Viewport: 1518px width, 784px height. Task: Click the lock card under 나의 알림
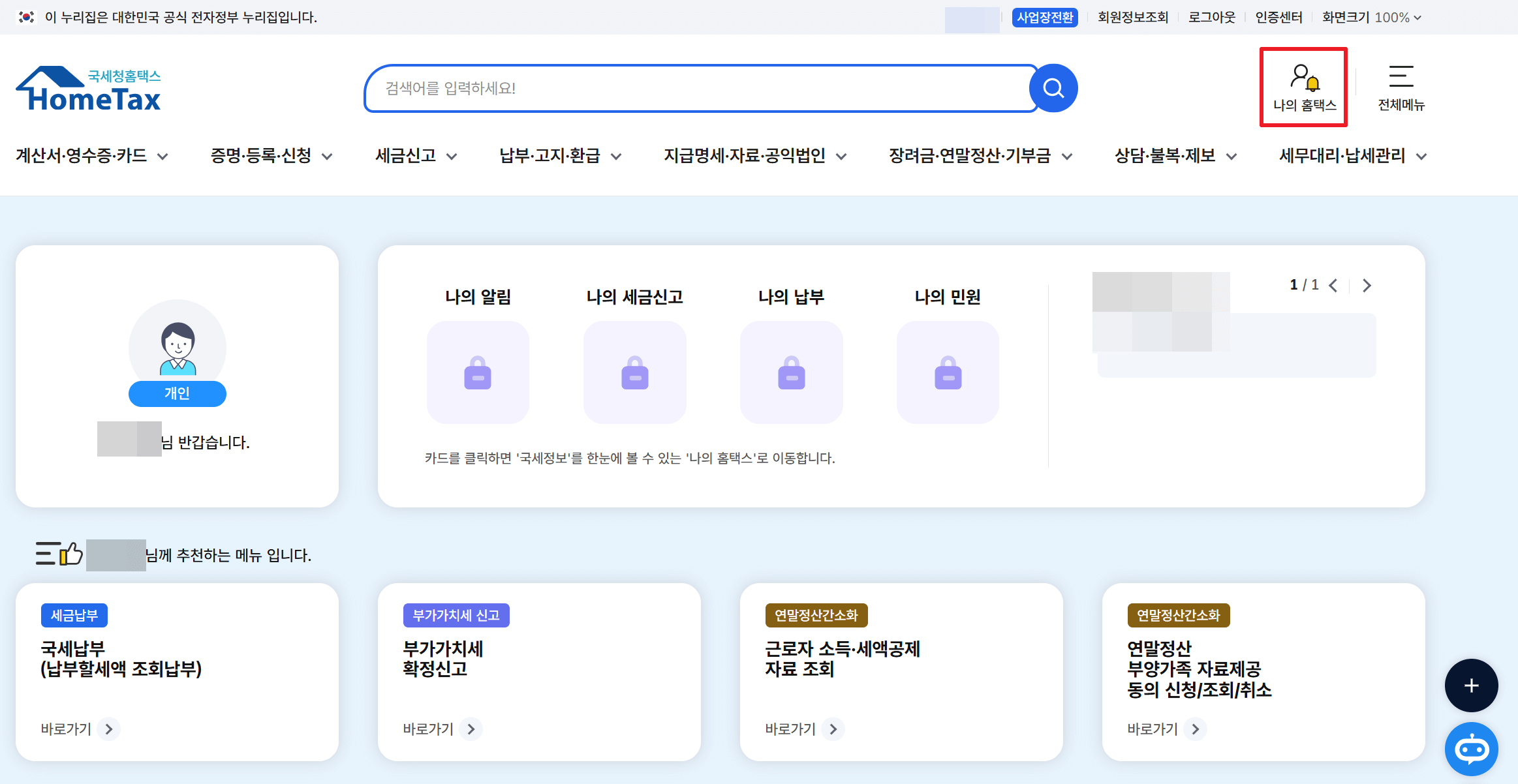tap(478, 372)
